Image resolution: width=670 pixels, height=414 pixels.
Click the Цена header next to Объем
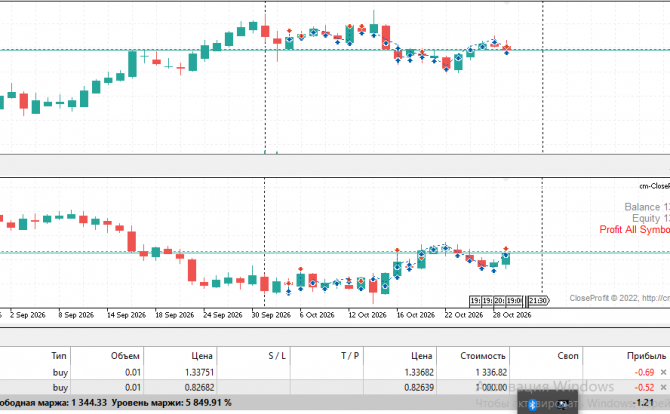click(x=202, y=355)
